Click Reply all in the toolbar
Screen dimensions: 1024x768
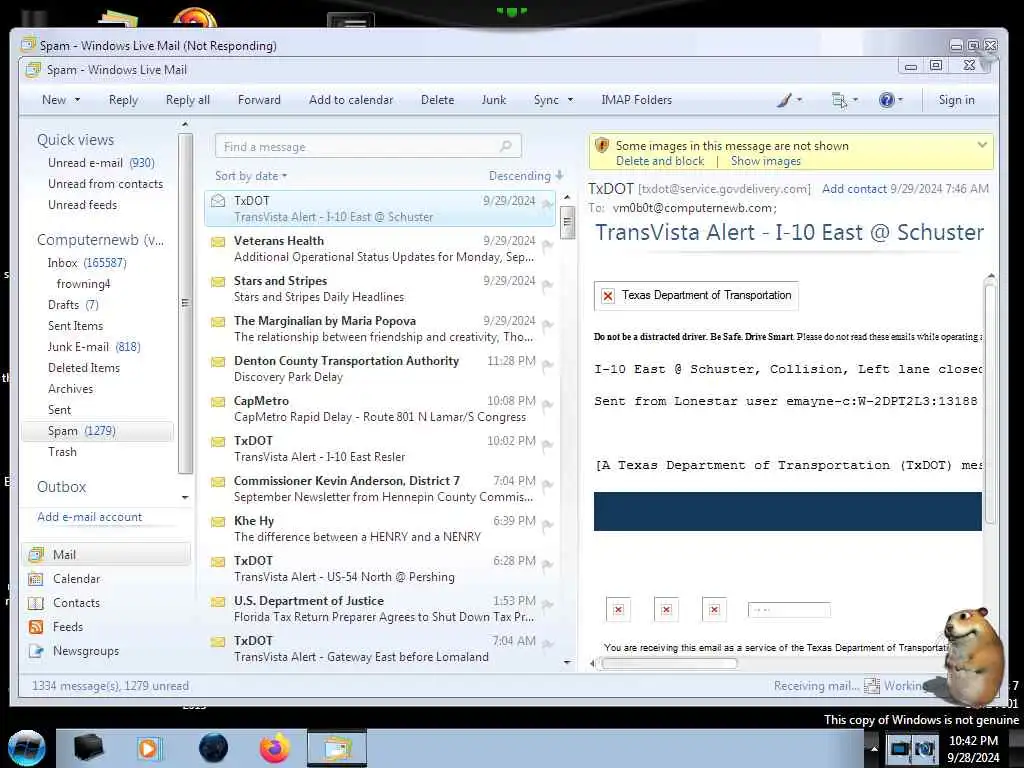(187, 100)
